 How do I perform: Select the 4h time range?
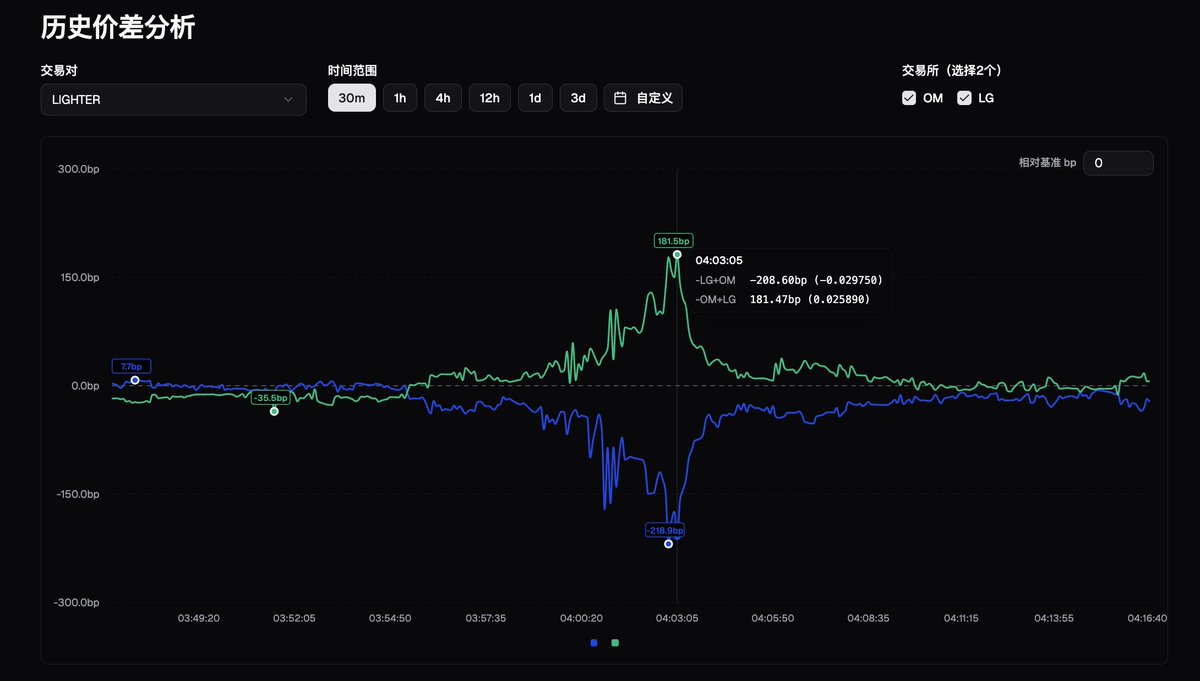(443, 98)
